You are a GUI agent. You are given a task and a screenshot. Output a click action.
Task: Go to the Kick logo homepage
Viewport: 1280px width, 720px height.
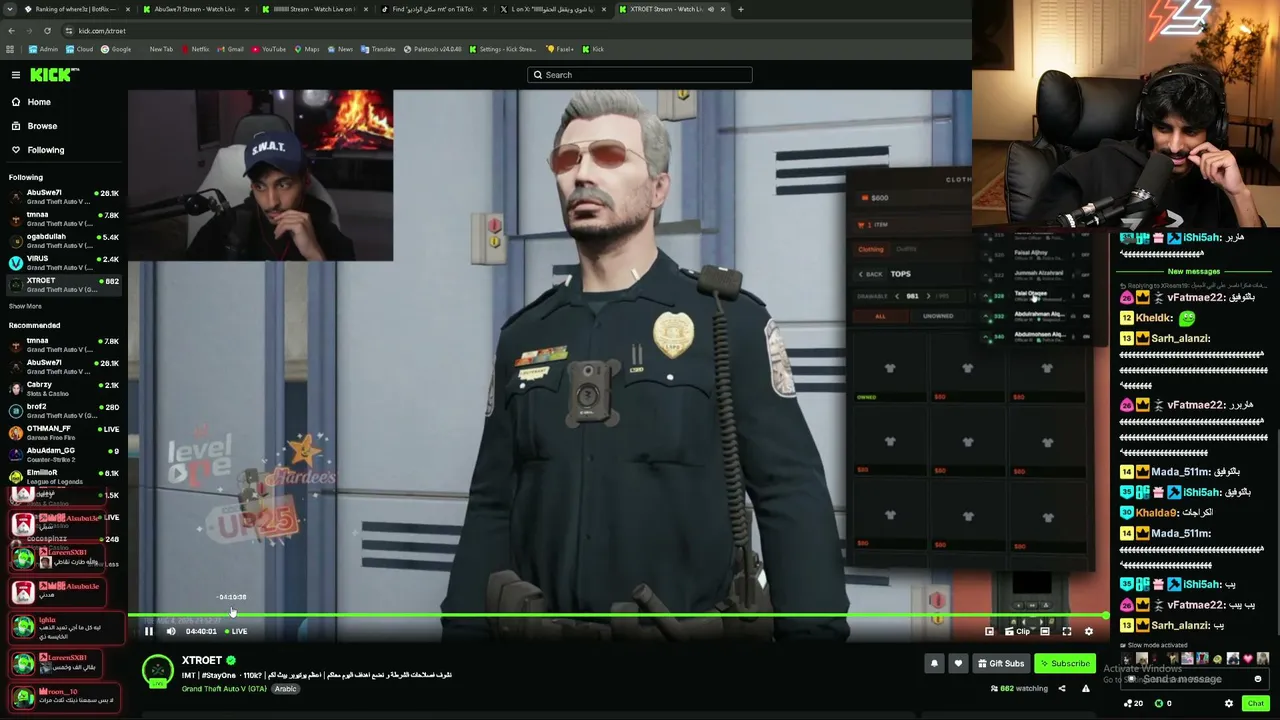click(x=54, y=75)
